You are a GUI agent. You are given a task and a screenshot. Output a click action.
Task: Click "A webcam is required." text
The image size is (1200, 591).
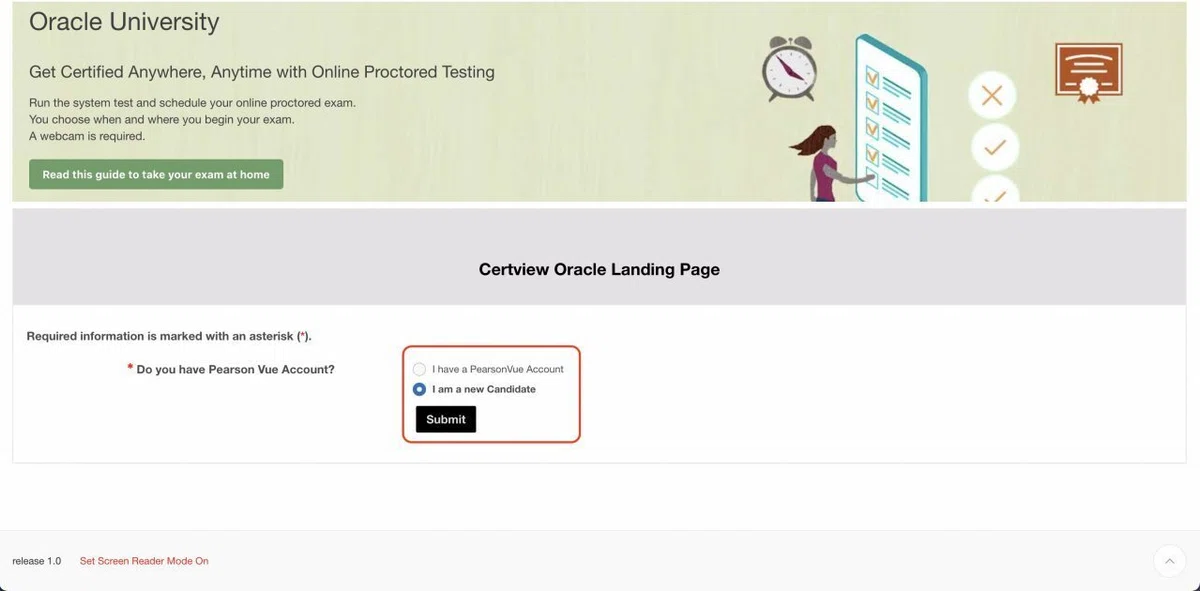87,136
